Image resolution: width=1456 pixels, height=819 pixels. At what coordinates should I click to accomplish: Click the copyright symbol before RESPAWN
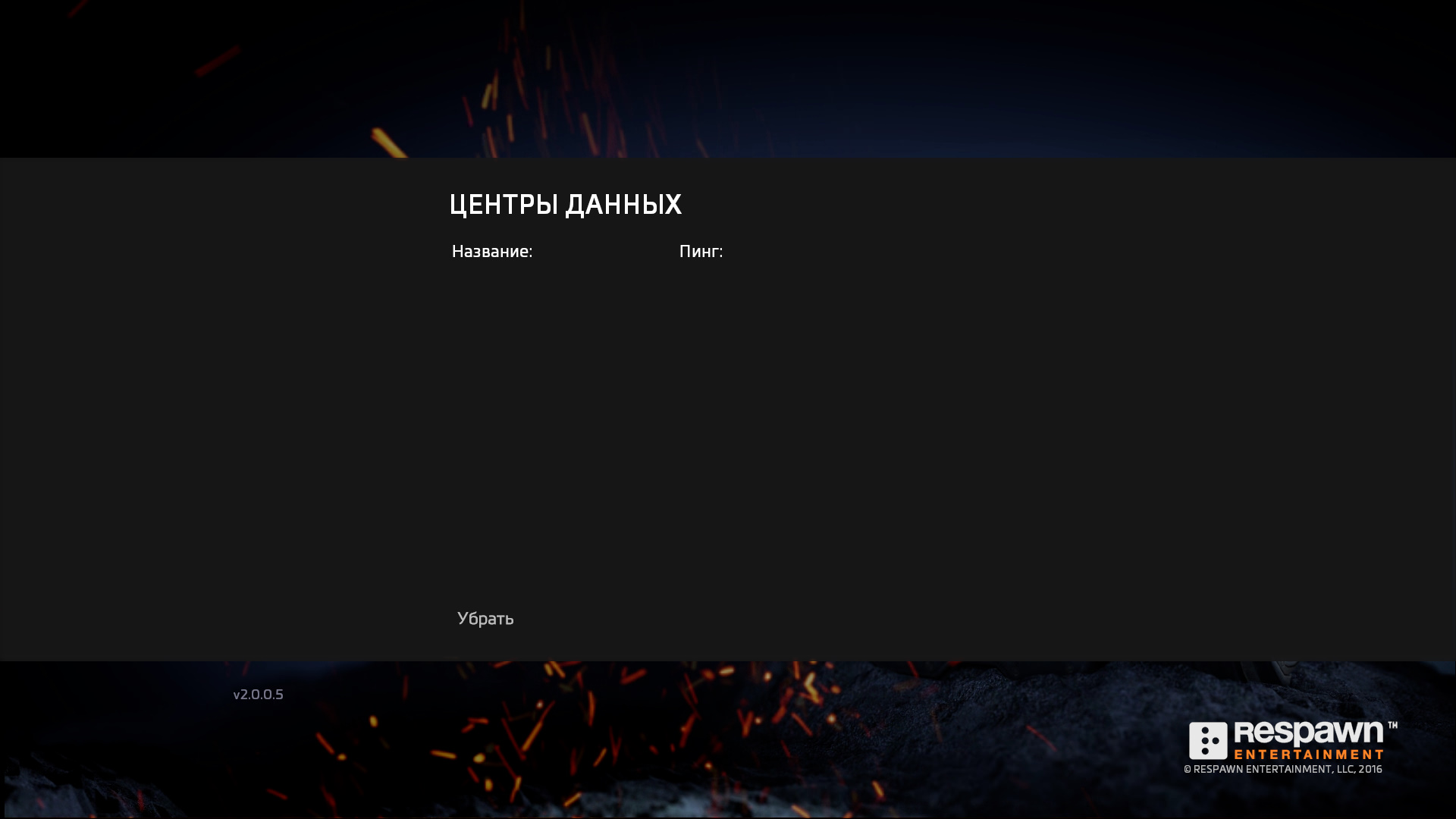tap(1188, 770)
